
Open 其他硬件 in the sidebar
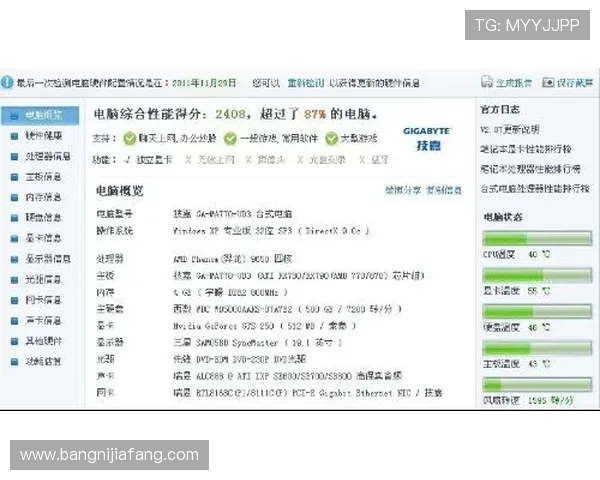[43, 341]
